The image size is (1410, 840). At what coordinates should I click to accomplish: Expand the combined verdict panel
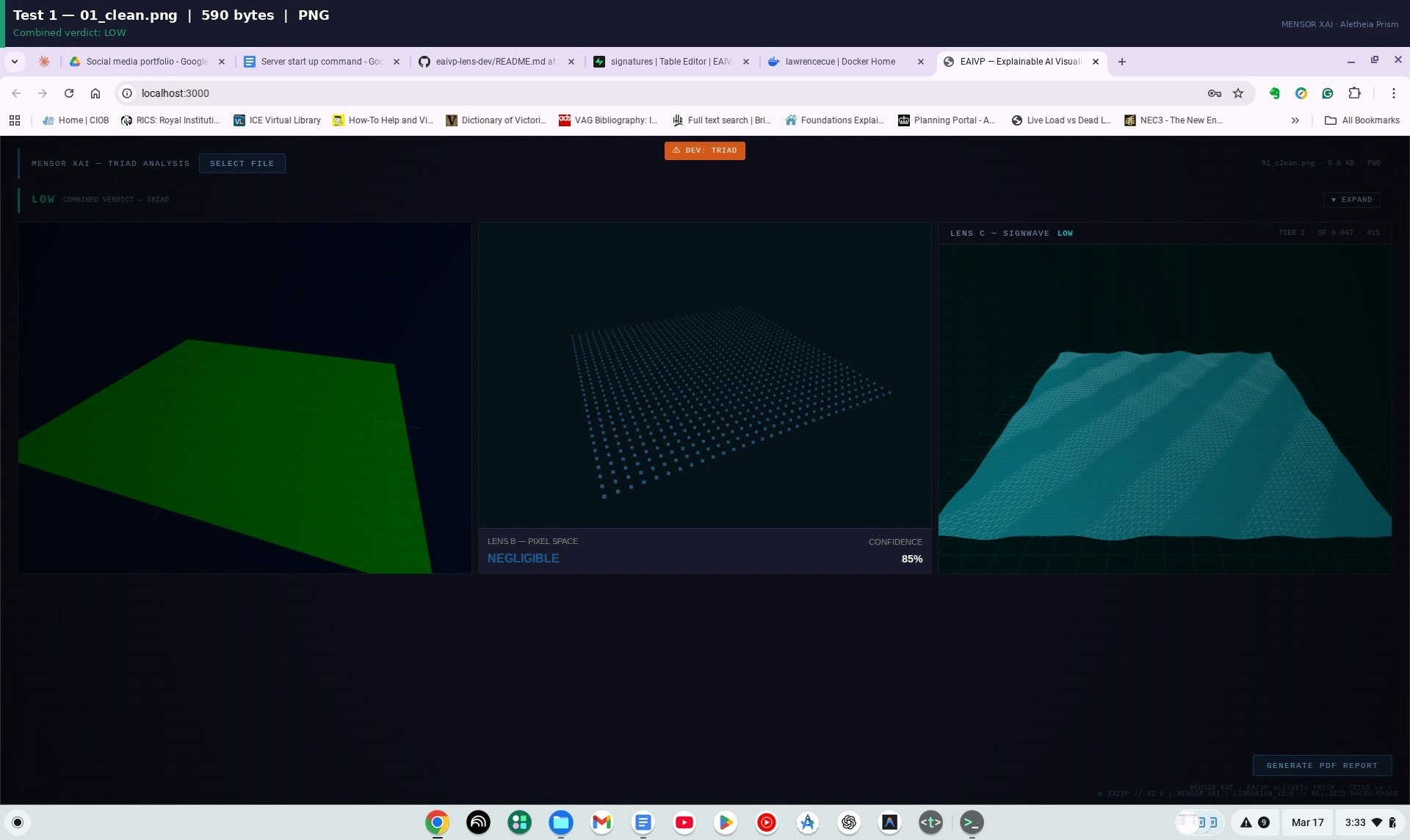tap(1351, 200)
